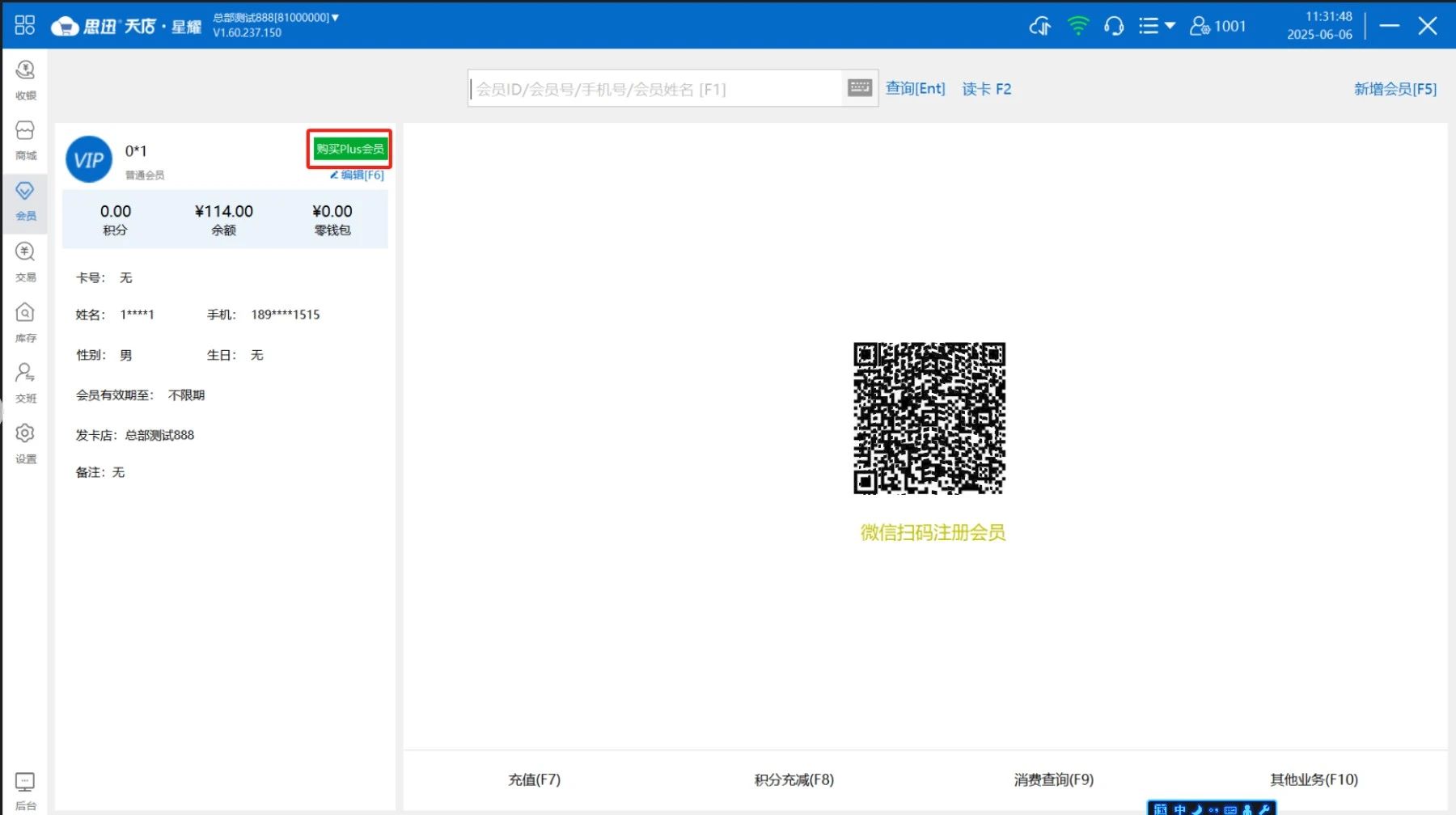Click the on-screen keyboard icon in search box
This screenshot has width=1456, height=815.
pyautogui.click(x=859, y=87)
